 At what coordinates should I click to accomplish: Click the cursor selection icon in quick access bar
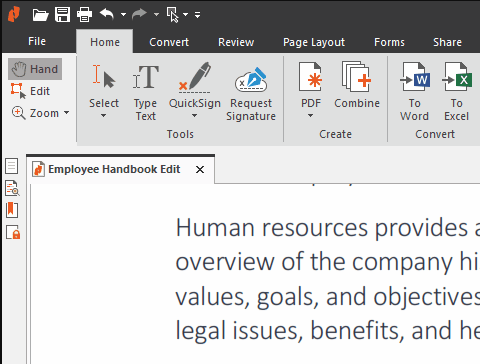(x=173, y=15)
